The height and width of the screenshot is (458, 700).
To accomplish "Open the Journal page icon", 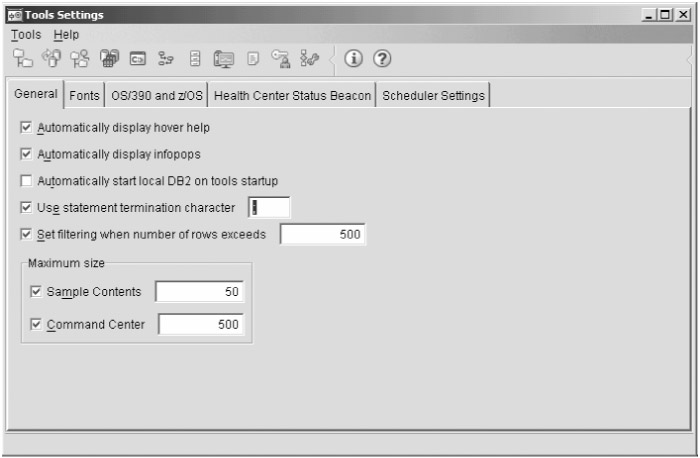I will click(x=253, y=59).
